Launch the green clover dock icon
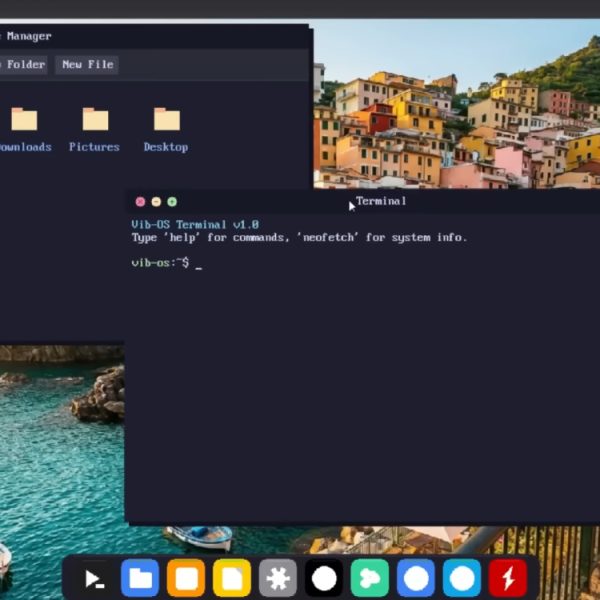600x600 pixels. [370, 578]
